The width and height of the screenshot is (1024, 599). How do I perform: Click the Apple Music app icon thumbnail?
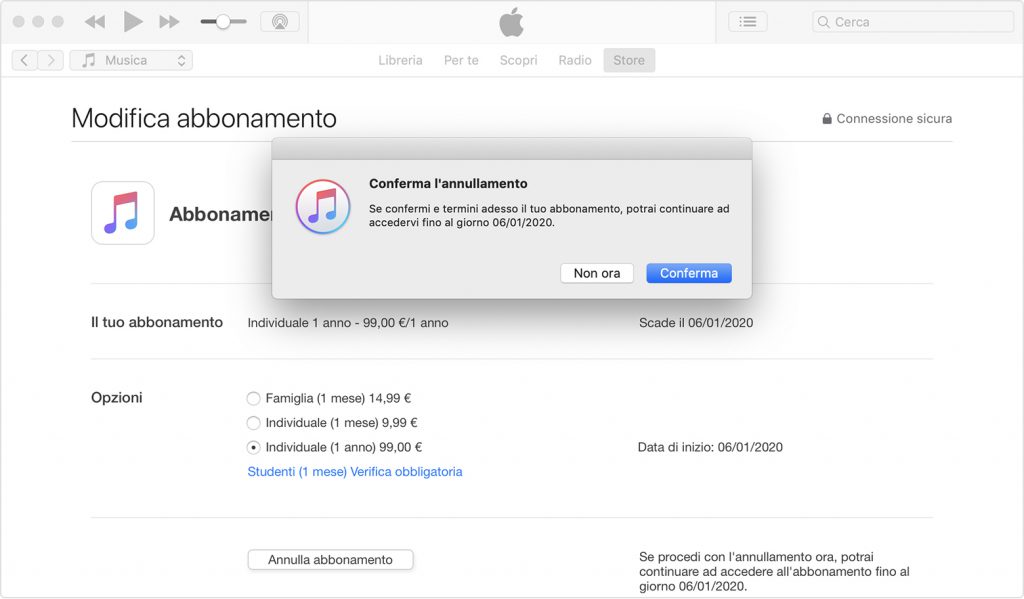tap(123, 213)
